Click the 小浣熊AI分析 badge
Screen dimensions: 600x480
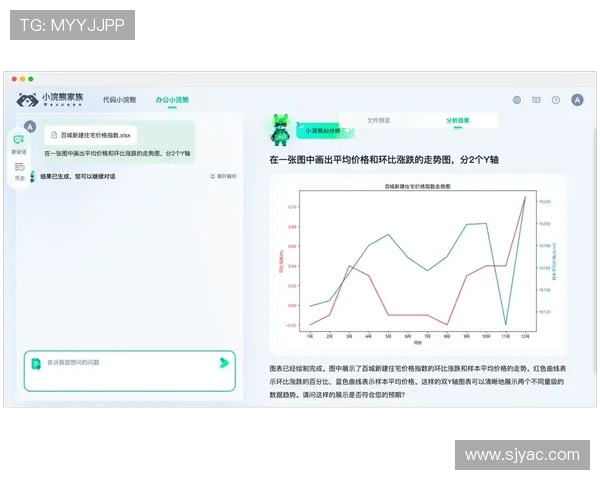[325, 131]
